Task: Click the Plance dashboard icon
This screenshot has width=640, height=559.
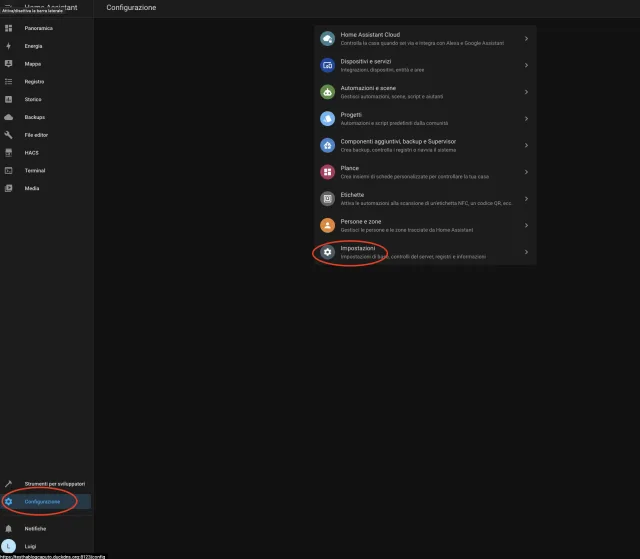Action: pos(327,172)
